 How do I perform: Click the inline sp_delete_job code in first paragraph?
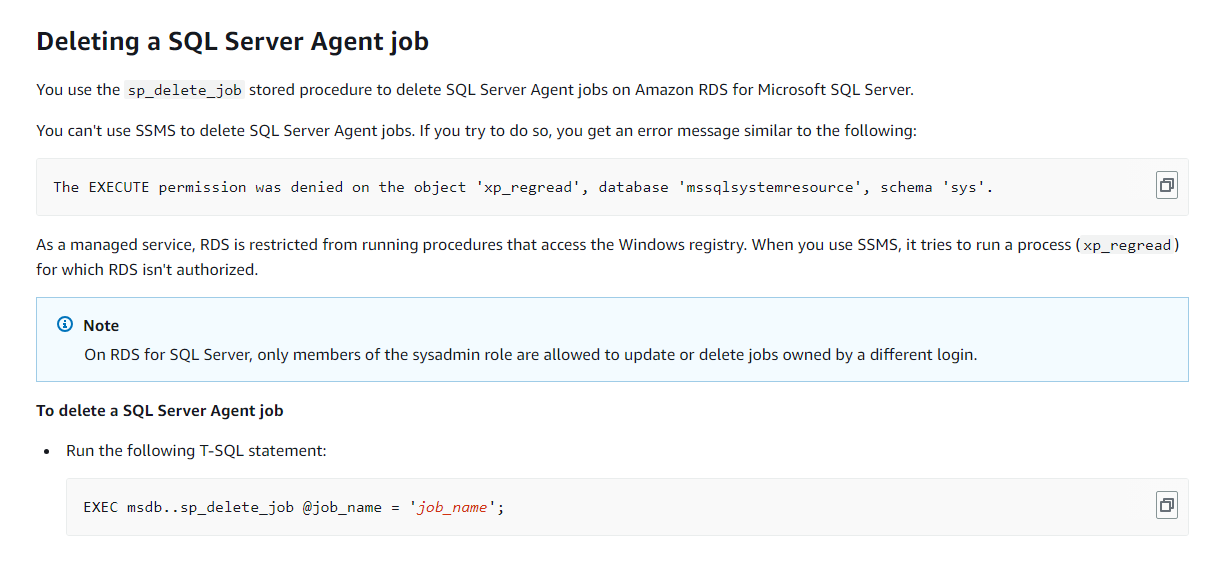[185, 90]
